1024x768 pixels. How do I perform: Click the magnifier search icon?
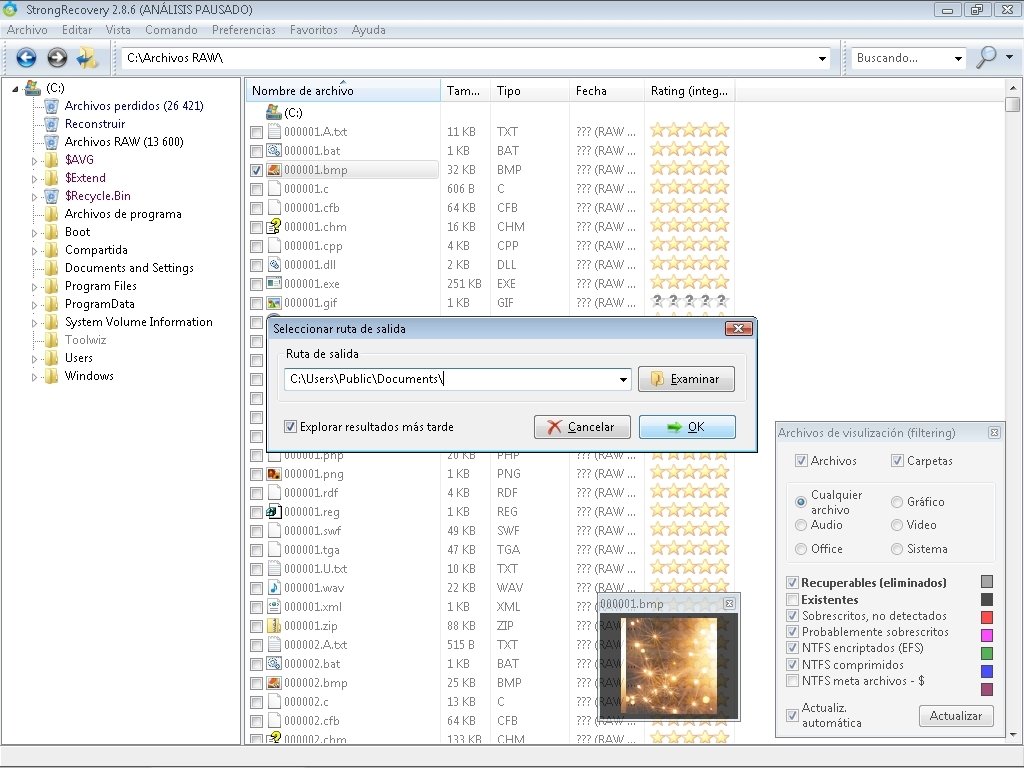[x=986, y=57]
